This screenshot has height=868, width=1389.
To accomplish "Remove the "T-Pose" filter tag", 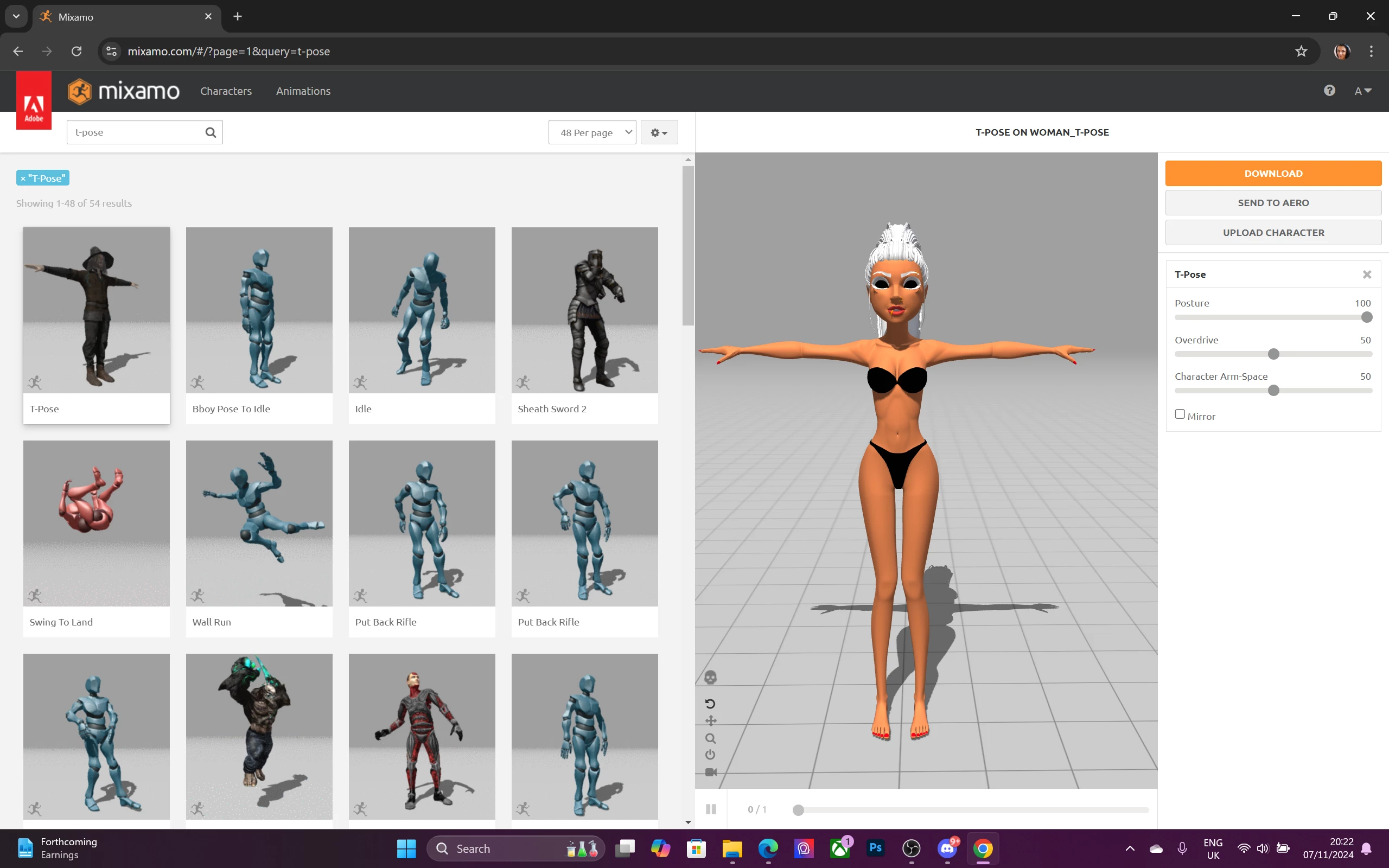I will click(23, 178).
